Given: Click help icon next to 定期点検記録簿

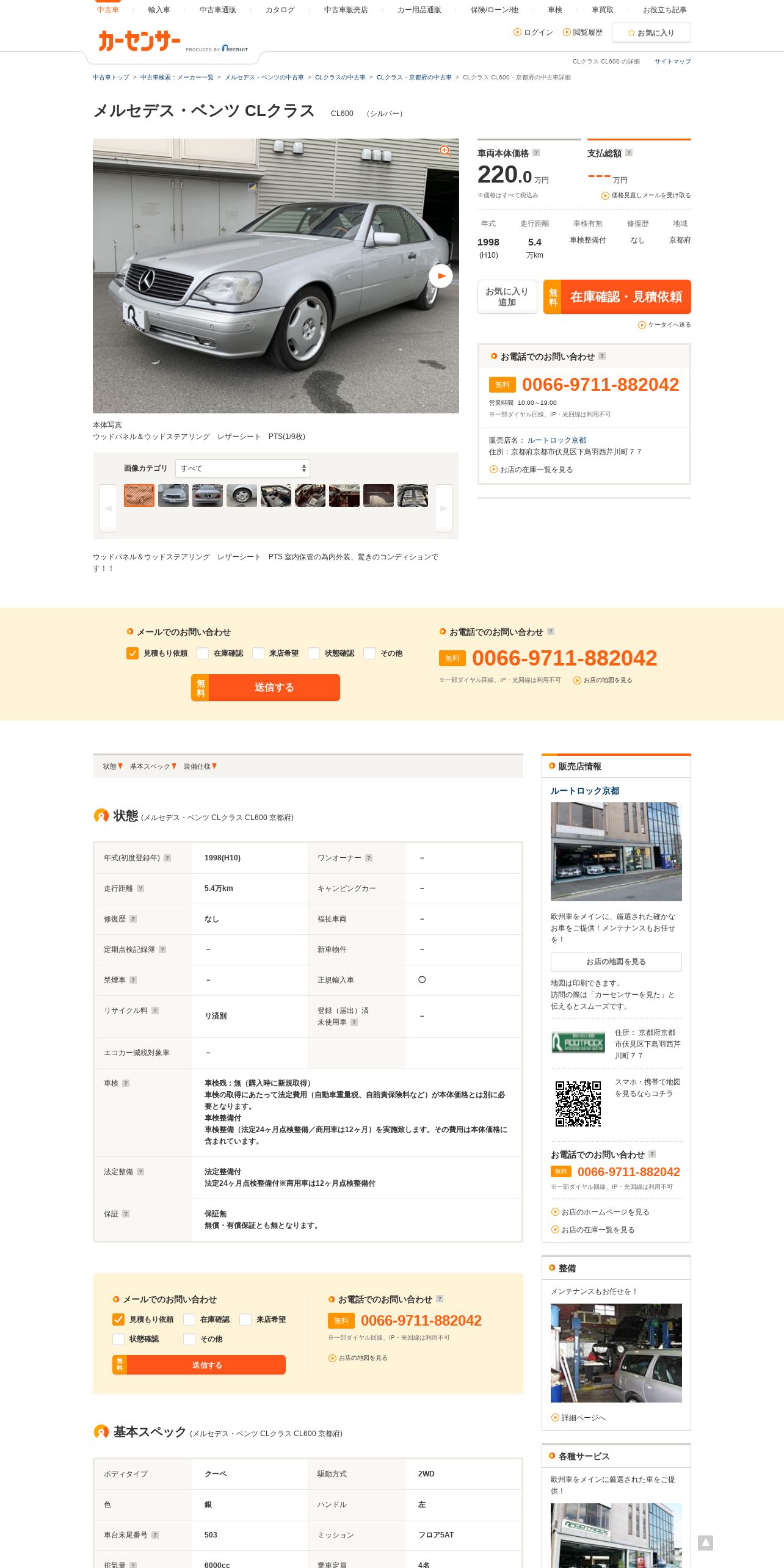Looking at the screenshot, I should [162, 949].
